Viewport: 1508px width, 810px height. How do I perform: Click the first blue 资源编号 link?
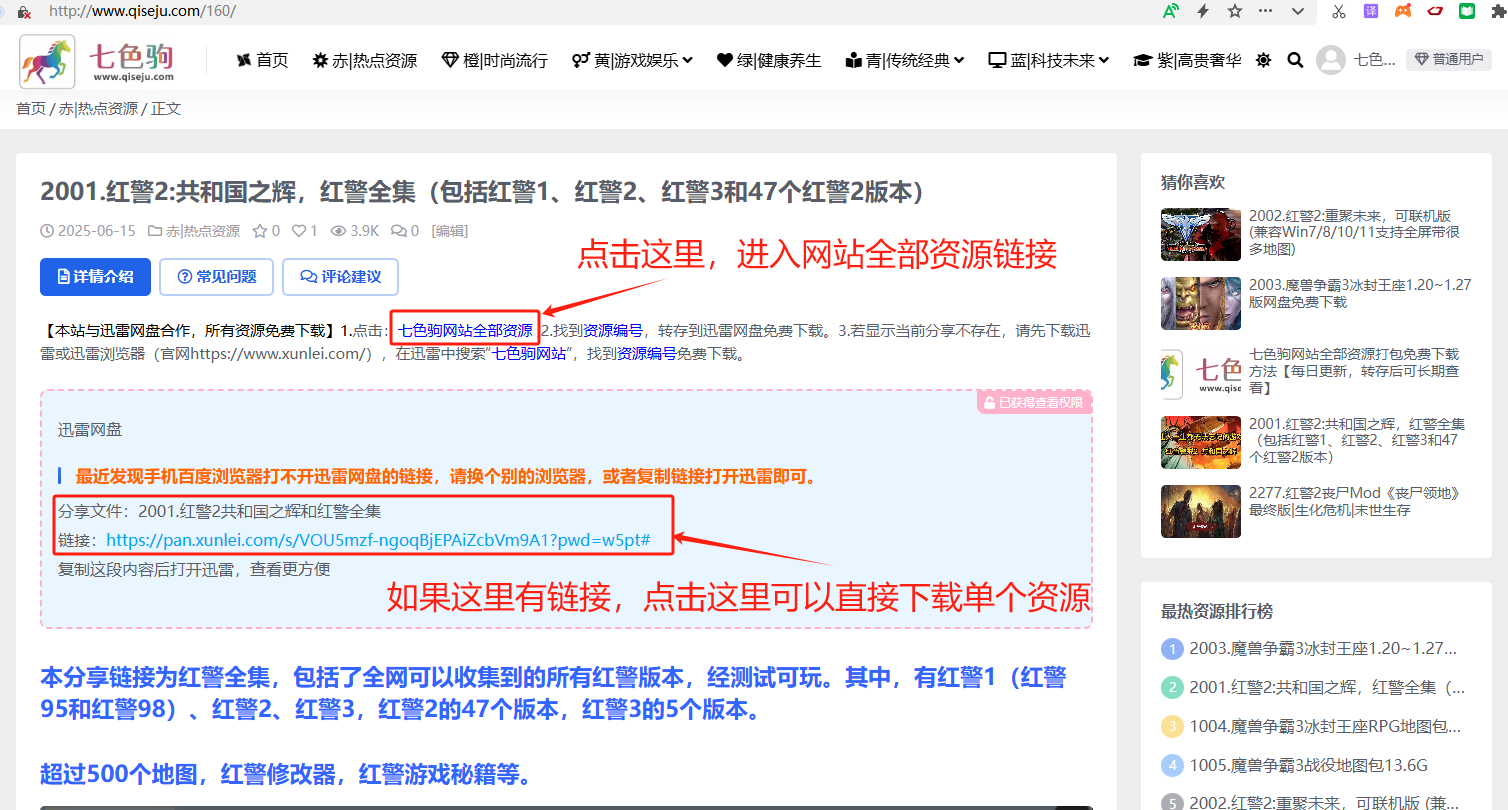613,330
